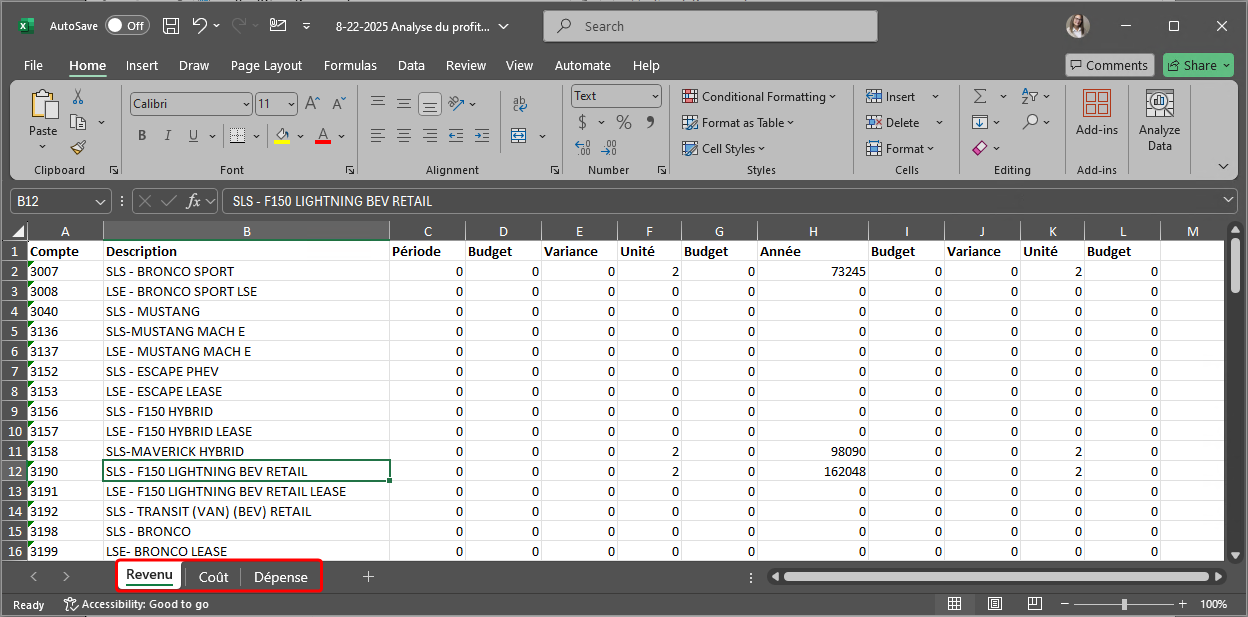The image size is (1248, 617).
Task: Click the Save icon in title bar
Action: (x=171, y=26)
